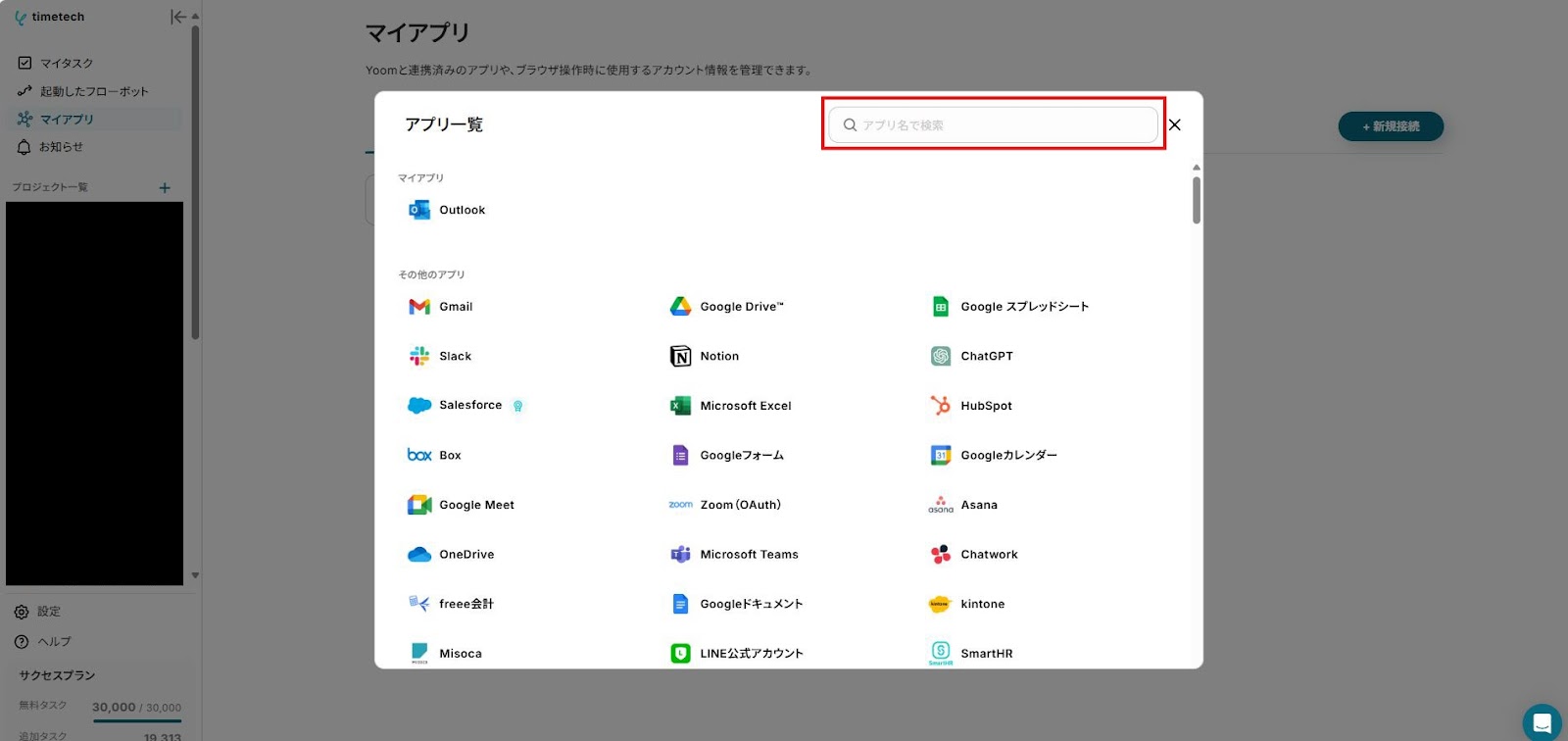The width and height of the screenshot is (1568, 741).
Task: Choose the Notion app icon
Action: pyautogui.click(x=680, y=356)
